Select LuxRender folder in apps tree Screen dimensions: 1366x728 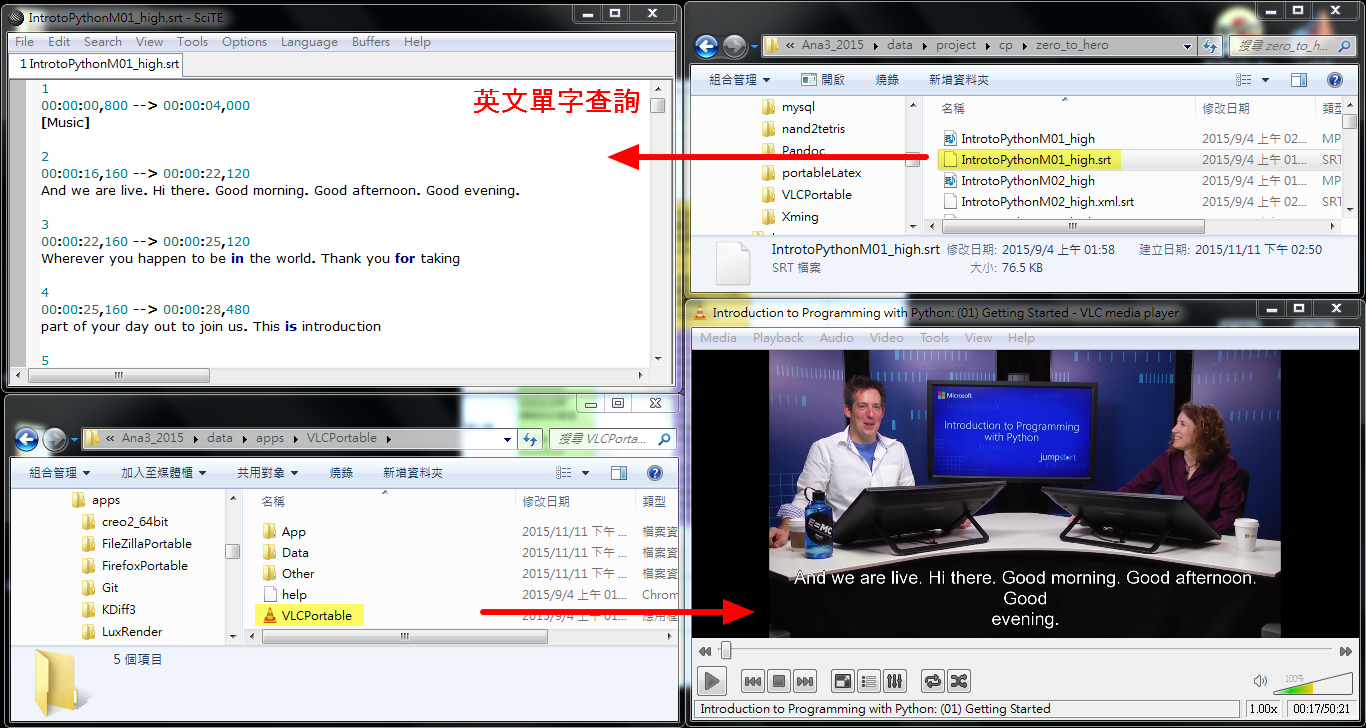click(121, 632)
